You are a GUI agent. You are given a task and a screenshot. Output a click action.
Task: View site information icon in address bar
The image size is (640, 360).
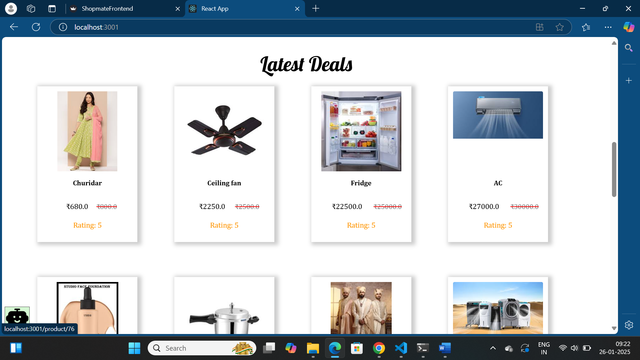[63, 27]
